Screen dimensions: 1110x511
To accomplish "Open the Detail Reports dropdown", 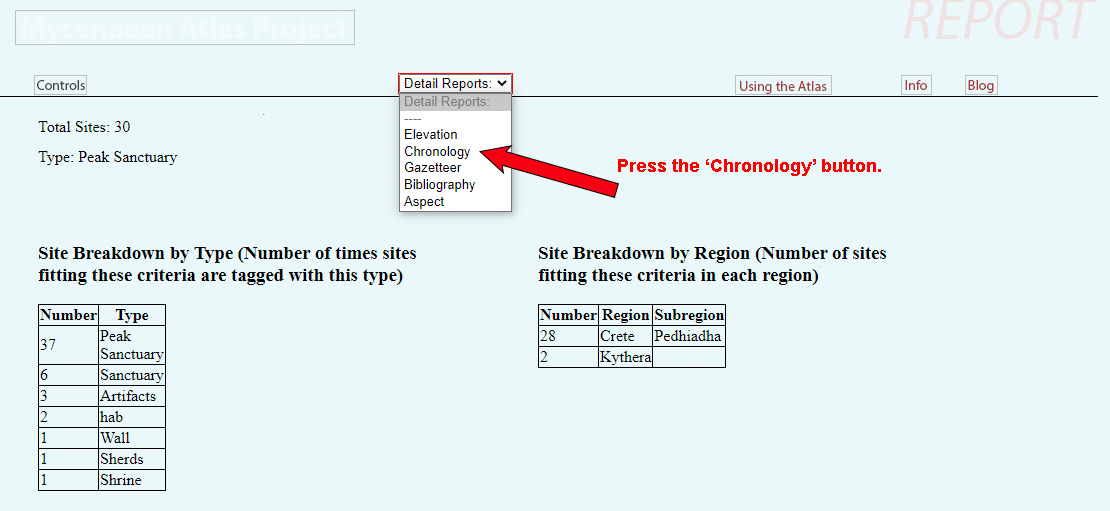I will 455,84.
